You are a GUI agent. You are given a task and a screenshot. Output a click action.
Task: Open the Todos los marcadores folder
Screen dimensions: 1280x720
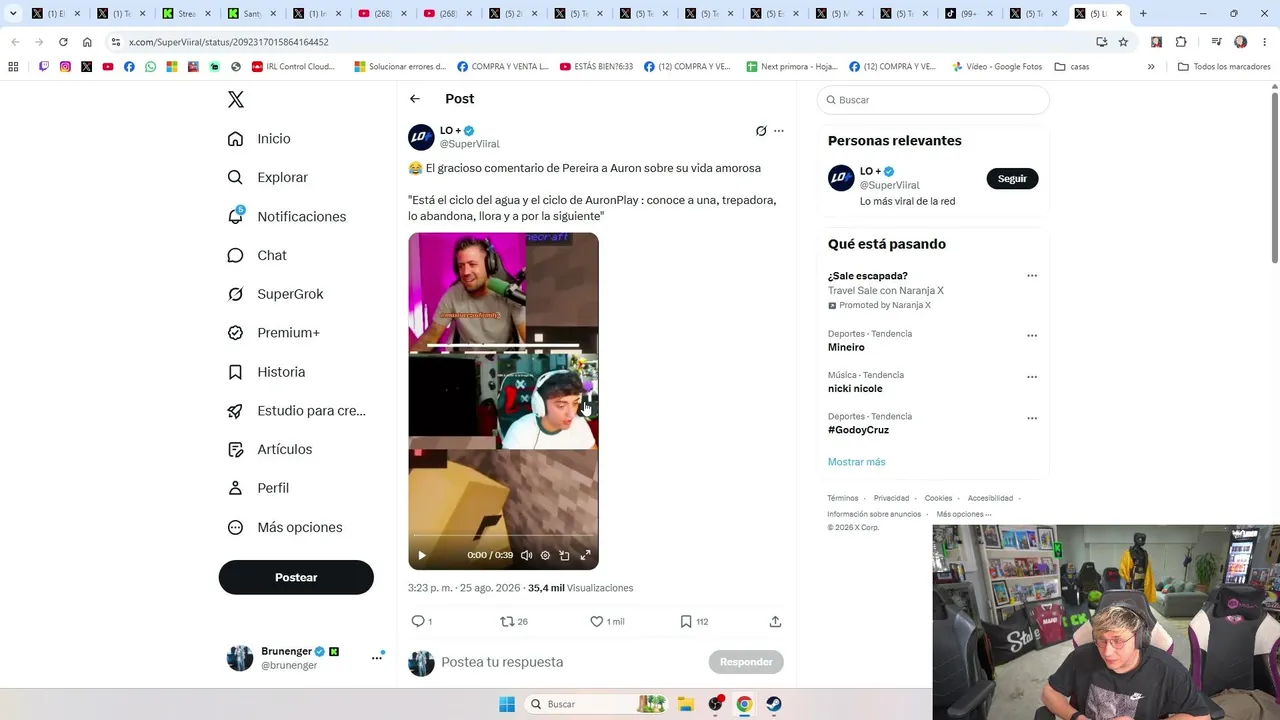tap(1224, 67)
